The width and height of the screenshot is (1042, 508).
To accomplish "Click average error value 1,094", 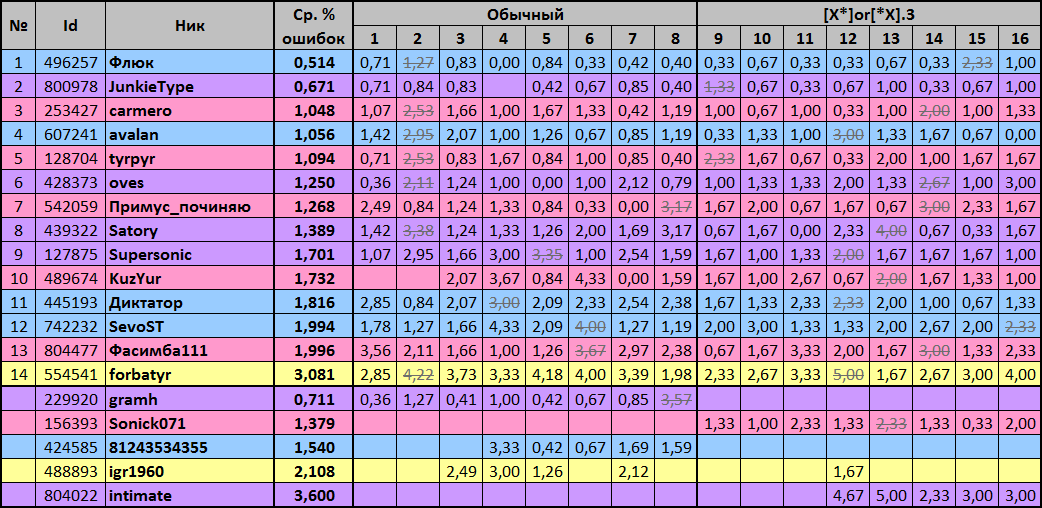I will tap(314, 159).
